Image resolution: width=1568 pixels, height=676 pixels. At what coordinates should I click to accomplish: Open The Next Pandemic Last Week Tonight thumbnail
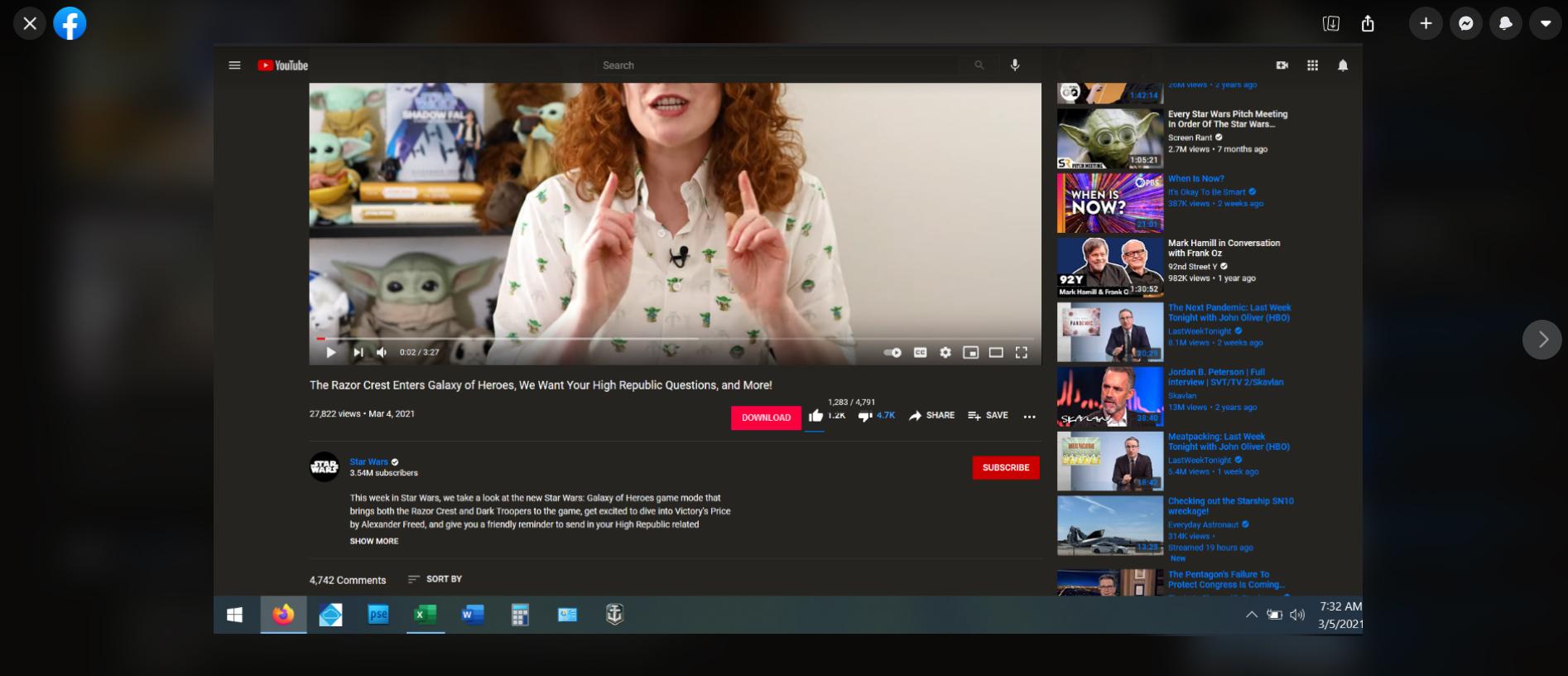[1109, 331]
